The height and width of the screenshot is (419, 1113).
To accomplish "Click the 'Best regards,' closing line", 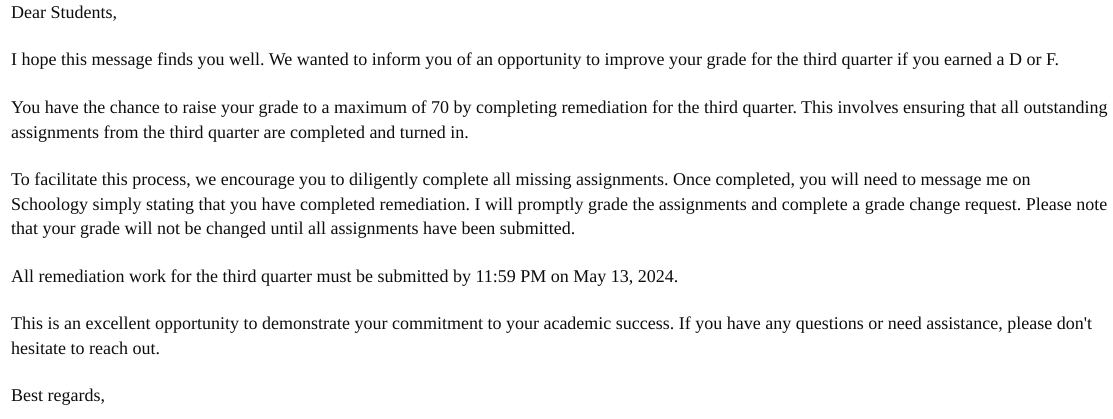I will pos(58,396).
